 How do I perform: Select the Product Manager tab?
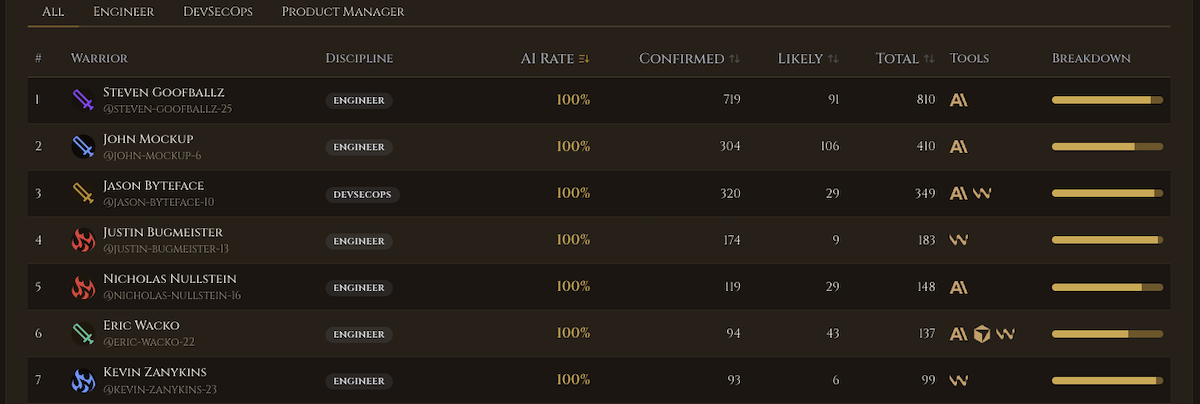pos(343,12)
